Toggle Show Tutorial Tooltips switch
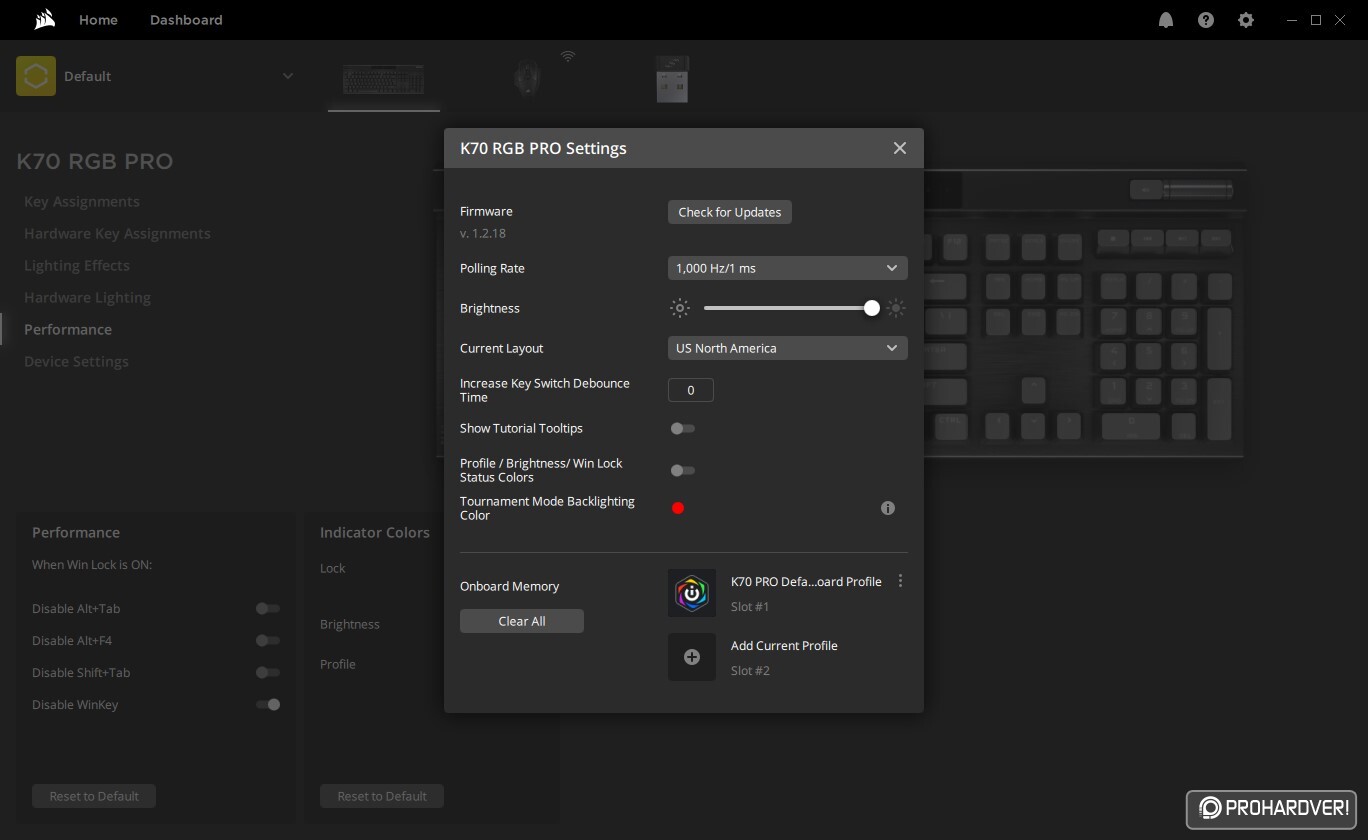 pos(683,428)
